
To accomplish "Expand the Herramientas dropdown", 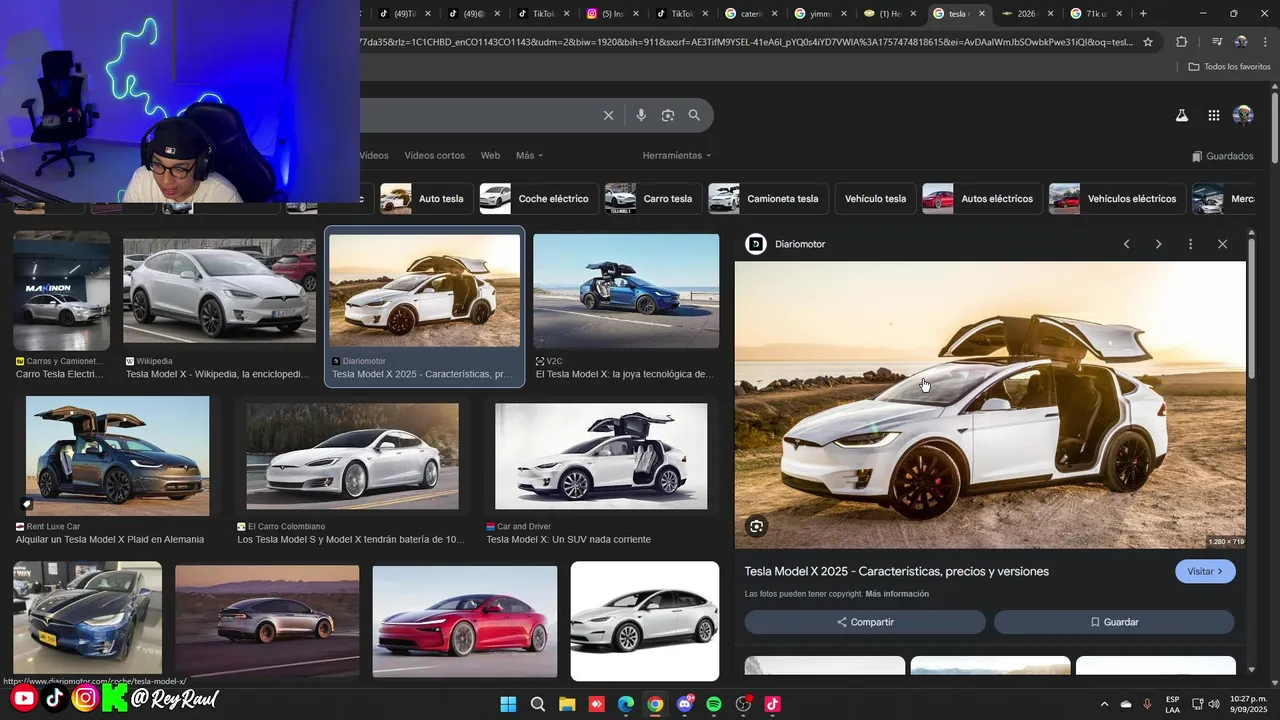I will [x=677, y=155].
